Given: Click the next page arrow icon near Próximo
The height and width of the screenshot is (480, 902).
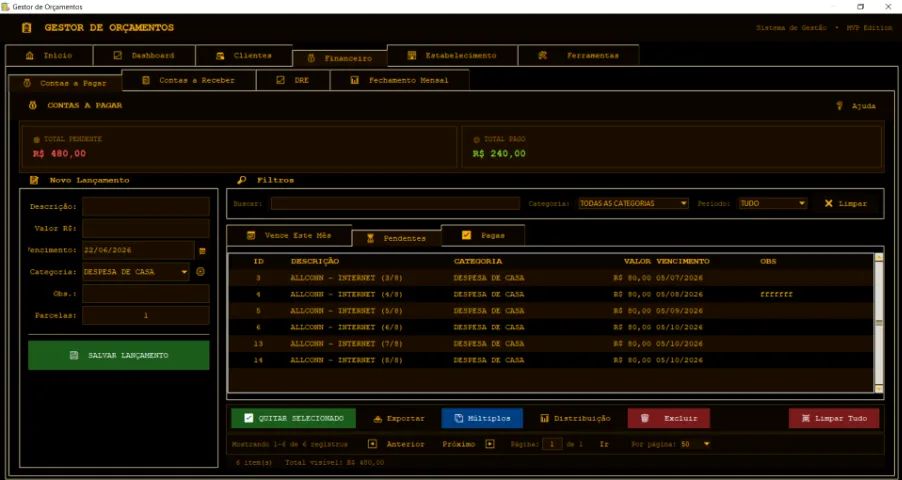Looking at the screenshot, I should (490, 444).
